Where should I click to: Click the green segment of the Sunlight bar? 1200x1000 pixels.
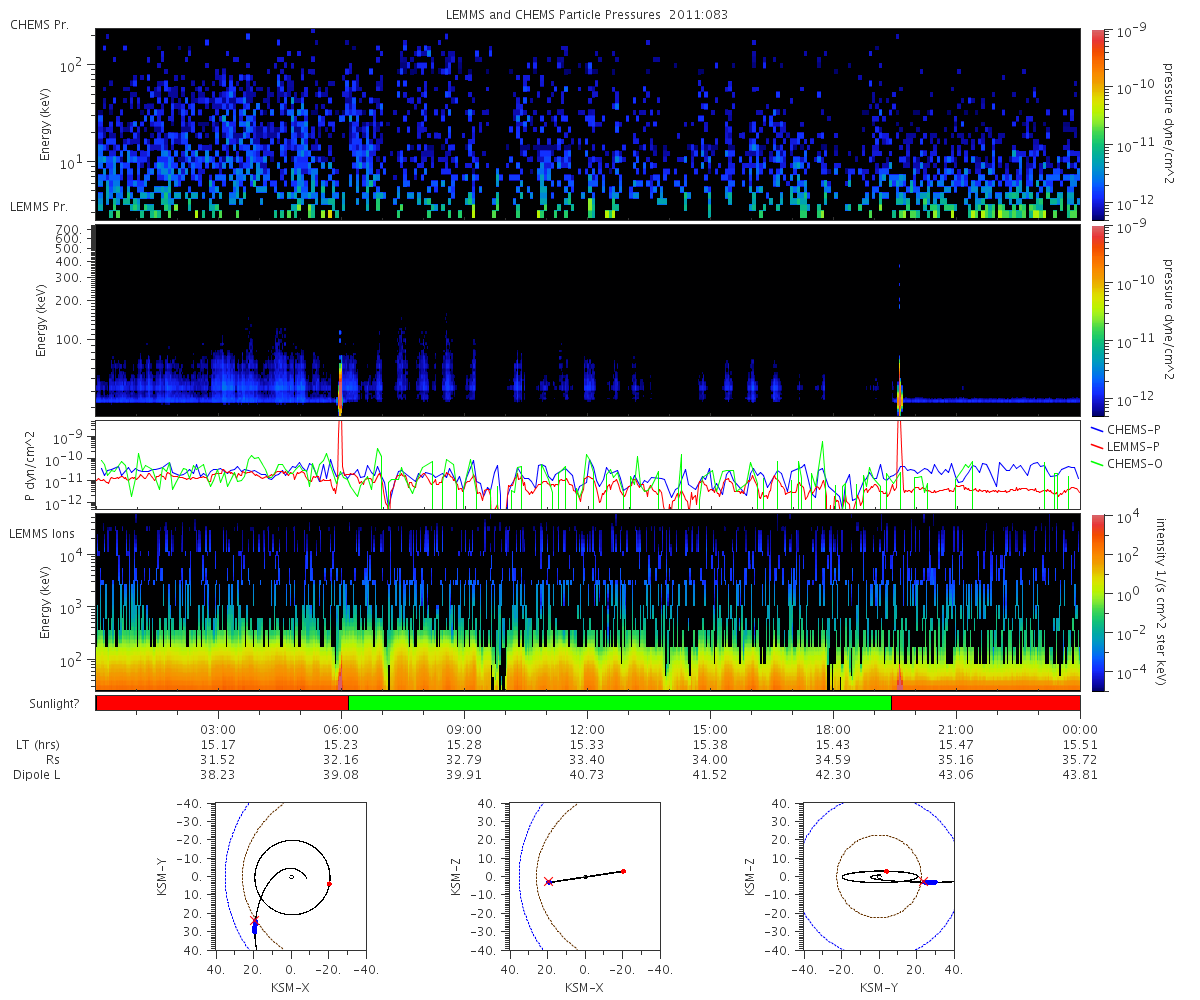[x=619, y=703]
